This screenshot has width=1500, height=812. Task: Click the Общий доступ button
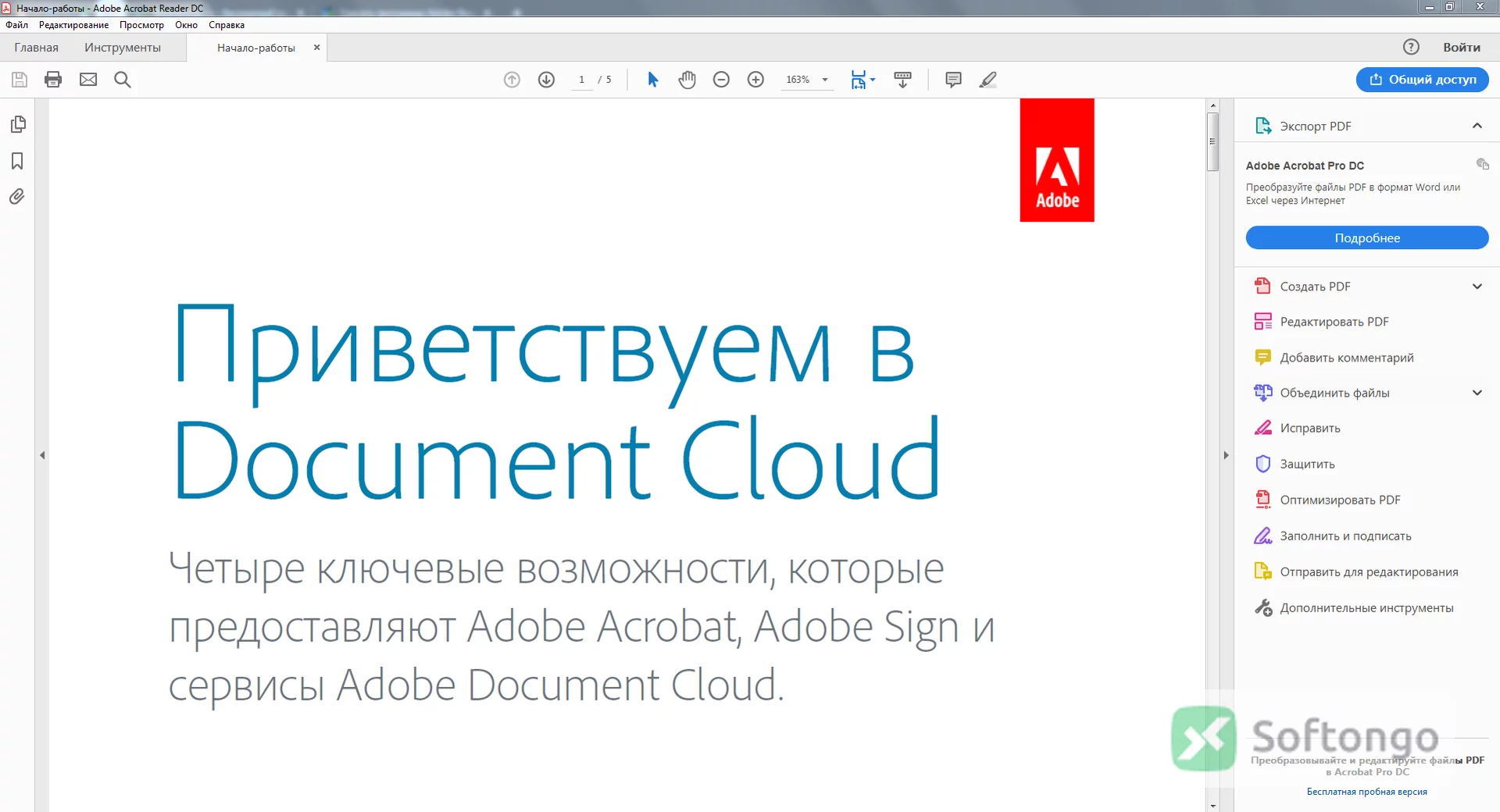(1422, 80)
